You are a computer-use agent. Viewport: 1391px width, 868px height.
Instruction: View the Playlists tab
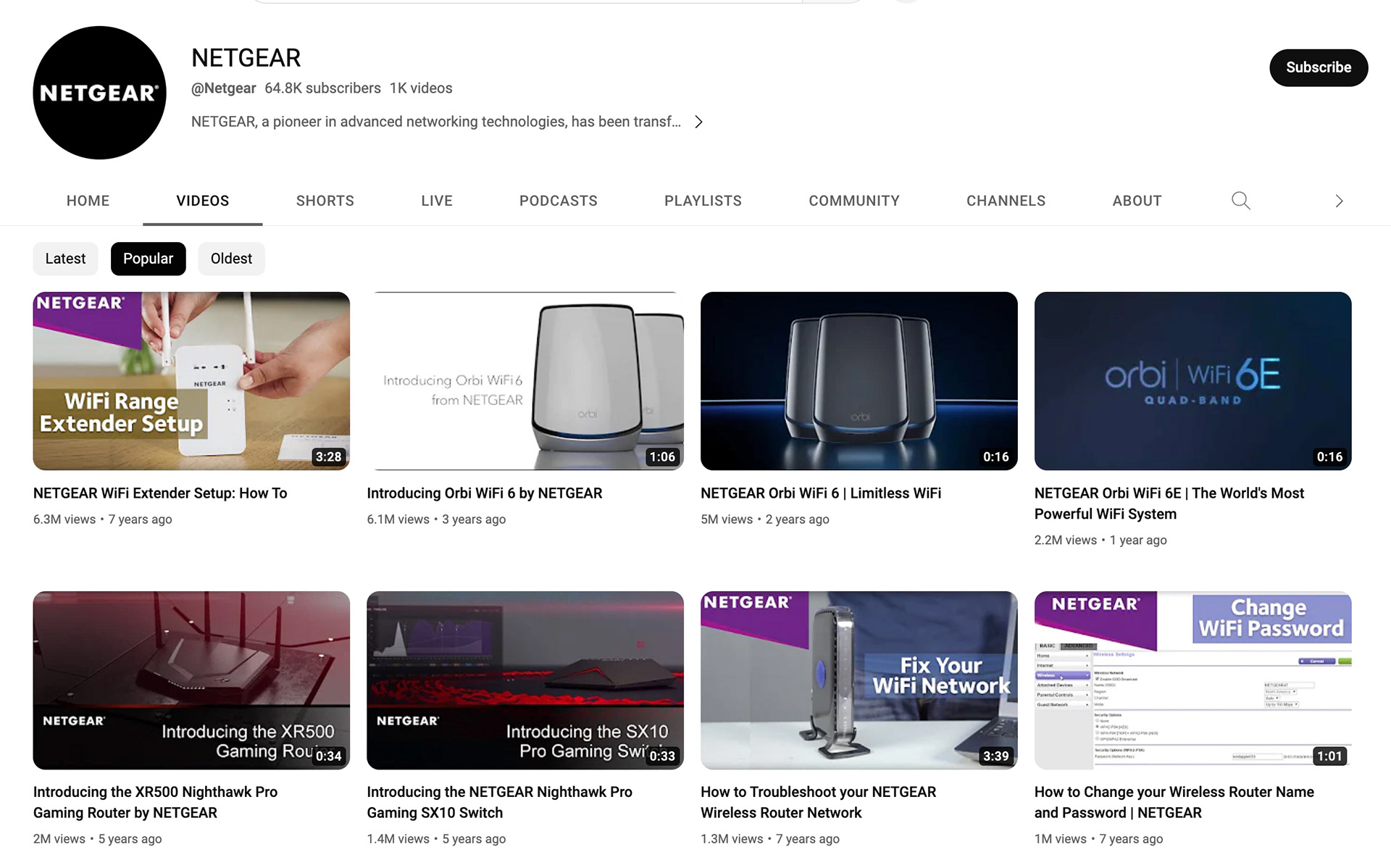coord(703,201)
